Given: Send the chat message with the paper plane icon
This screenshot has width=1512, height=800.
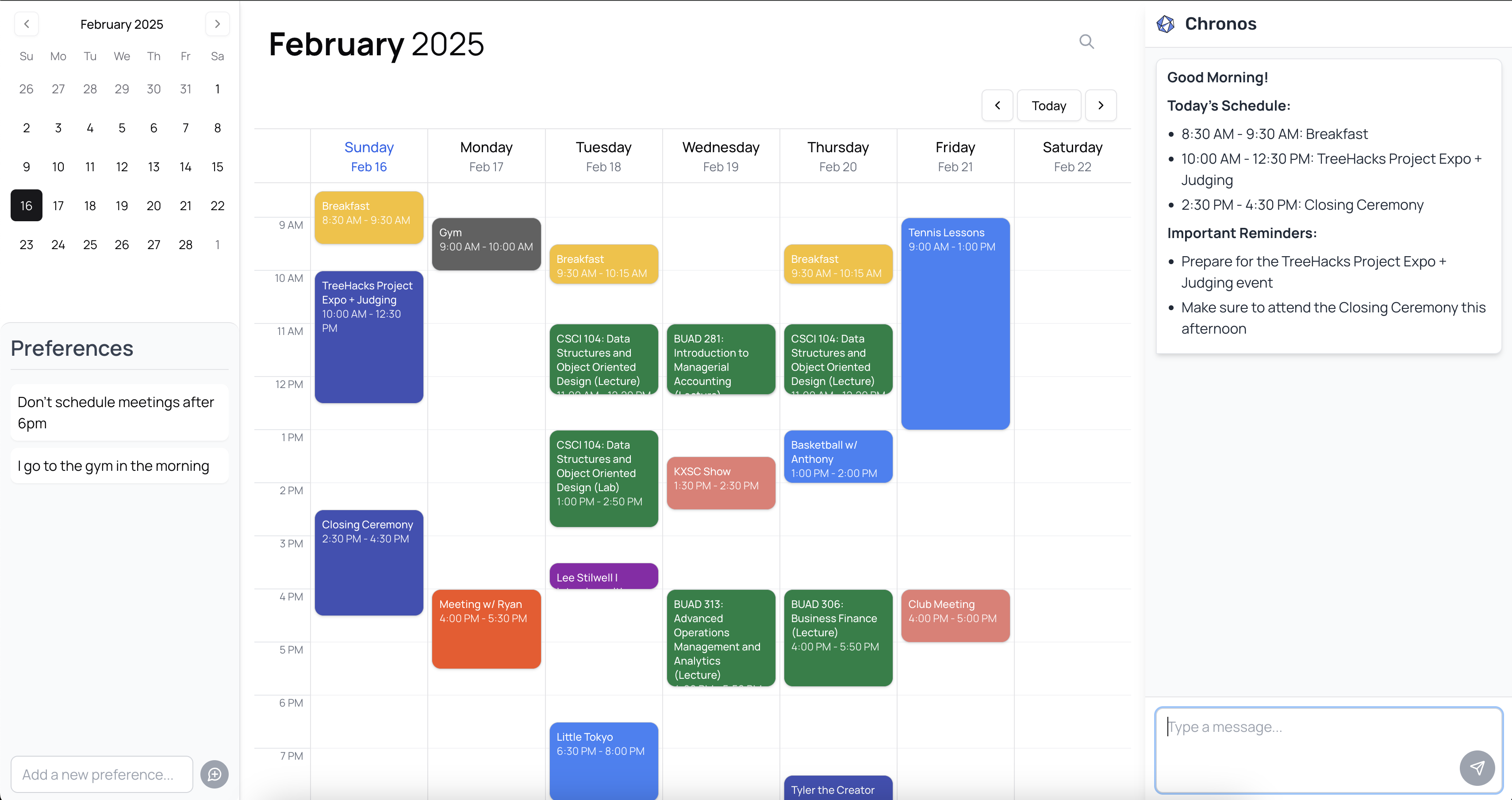Looking at the screenshot, I should coord(1477,767).
